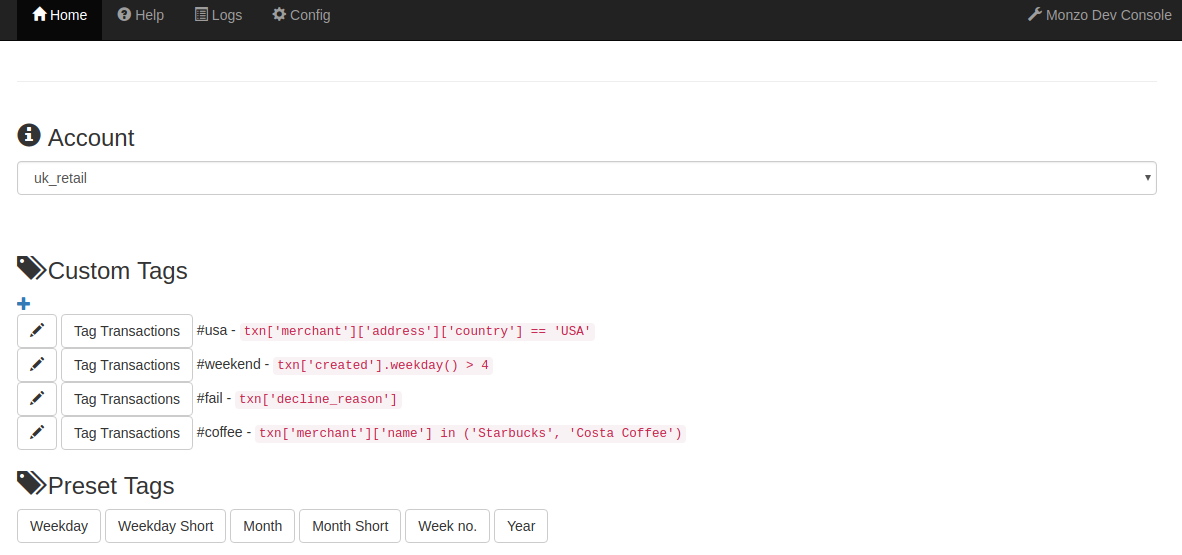1182x555 pixels.
Task: Apply the #coffee tag to transactions
Action: [x=127, y=433]
